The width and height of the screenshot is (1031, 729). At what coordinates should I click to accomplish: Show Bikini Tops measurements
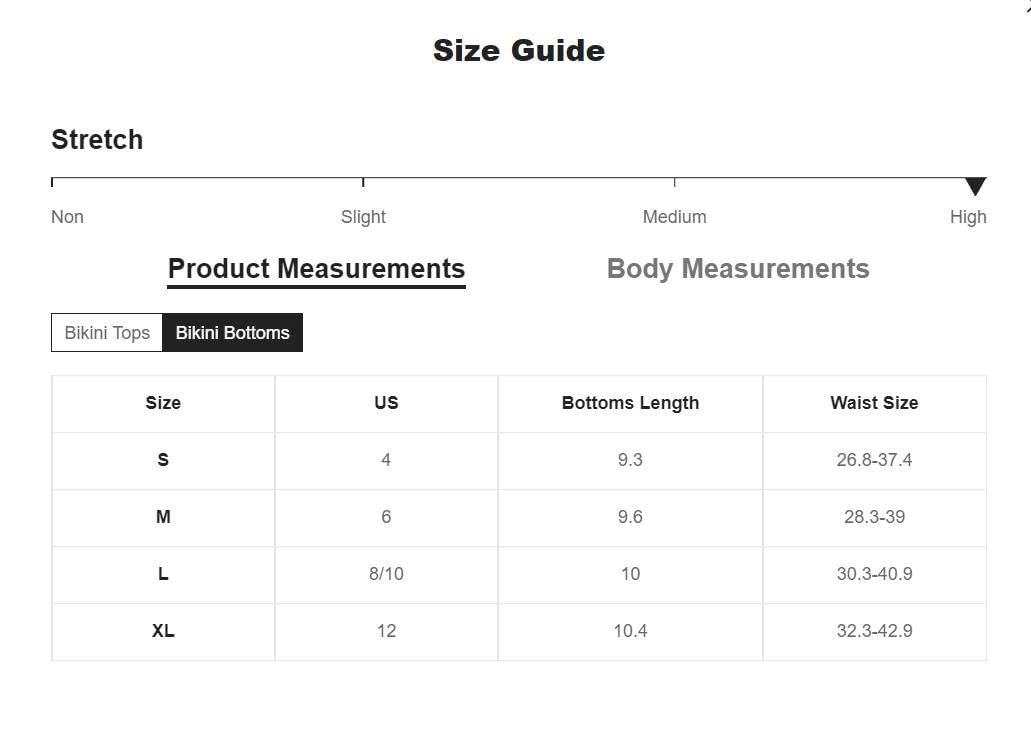coord(107,333)
